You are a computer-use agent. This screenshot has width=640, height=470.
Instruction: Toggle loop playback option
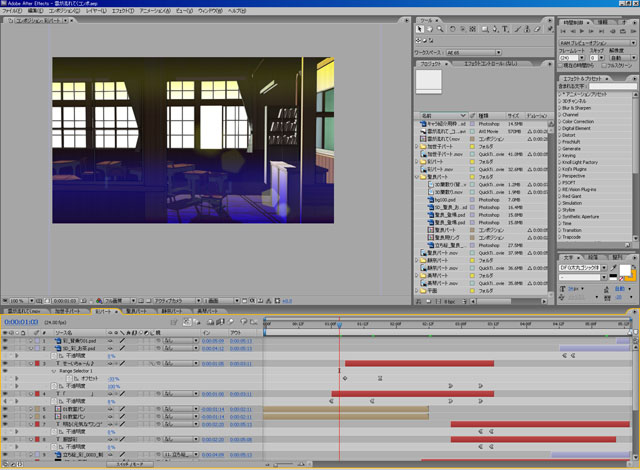point(623,31)
